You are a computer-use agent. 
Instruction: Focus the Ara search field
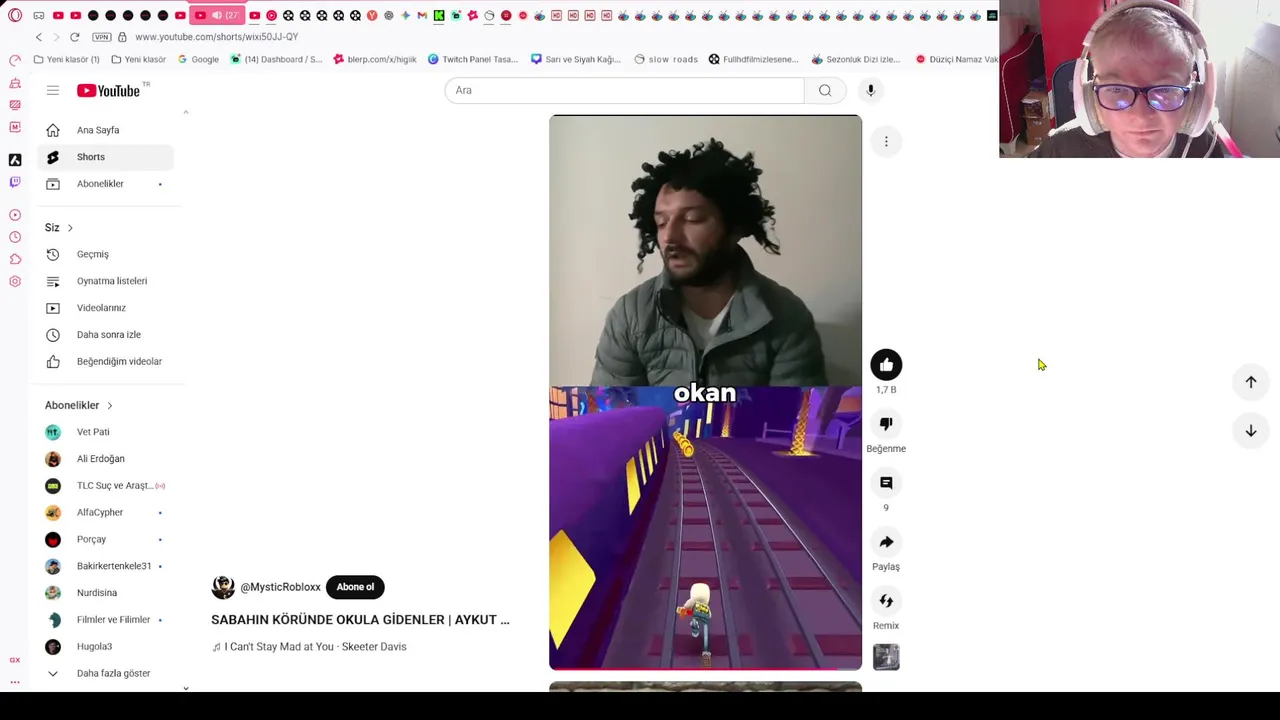[624, 90]
